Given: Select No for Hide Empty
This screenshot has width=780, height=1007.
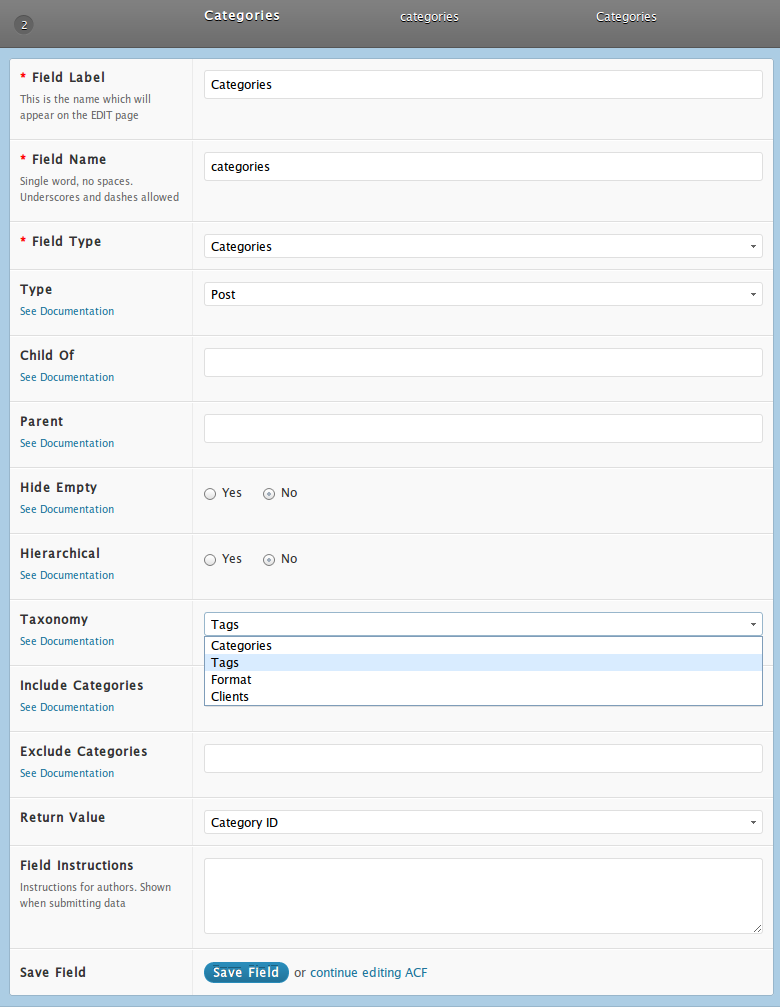Looking at the screenshot, I should point(269,494).
